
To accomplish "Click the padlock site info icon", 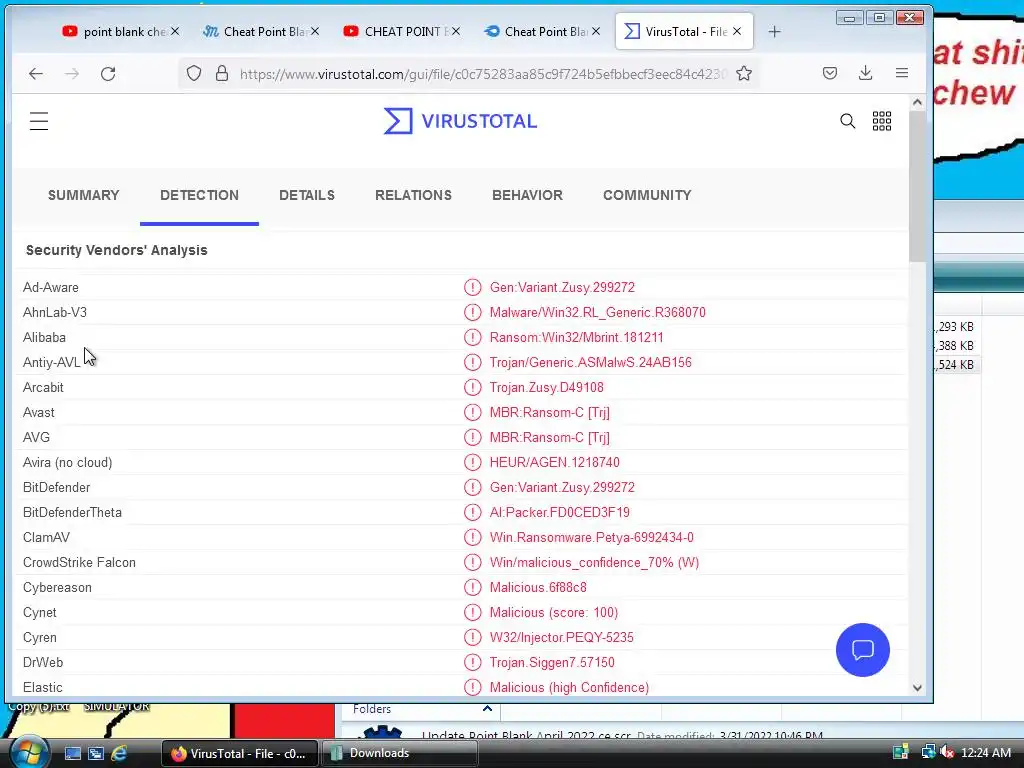I will coord(222,73).
